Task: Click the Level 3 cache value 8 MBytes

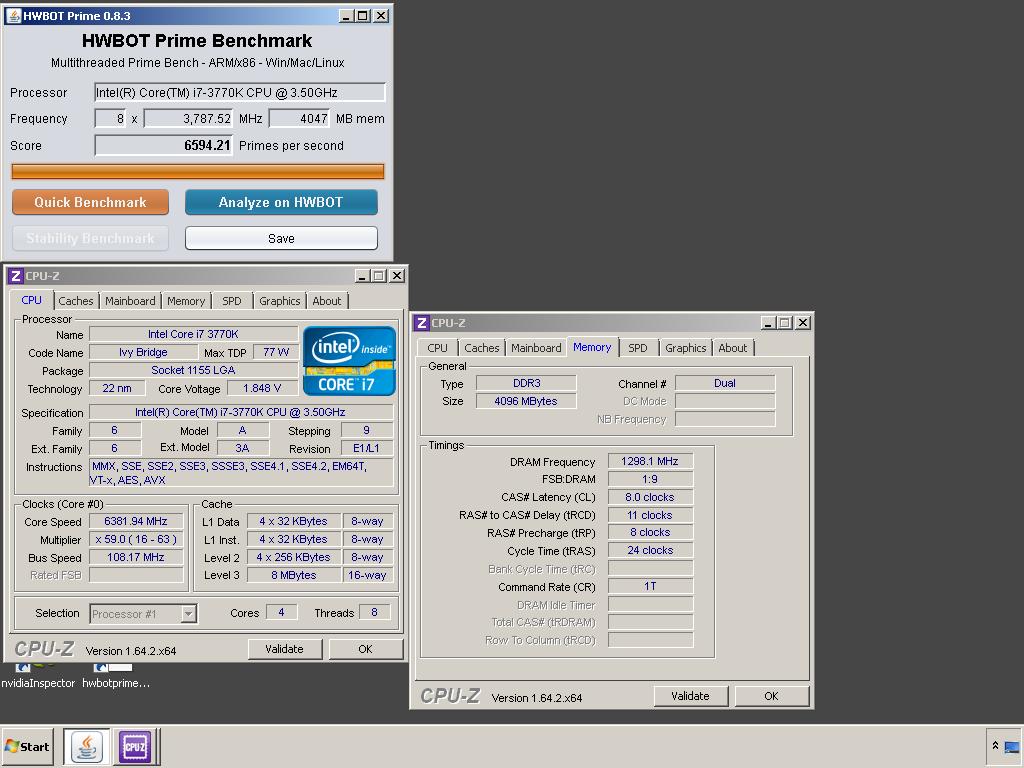Action: point(294,575)
